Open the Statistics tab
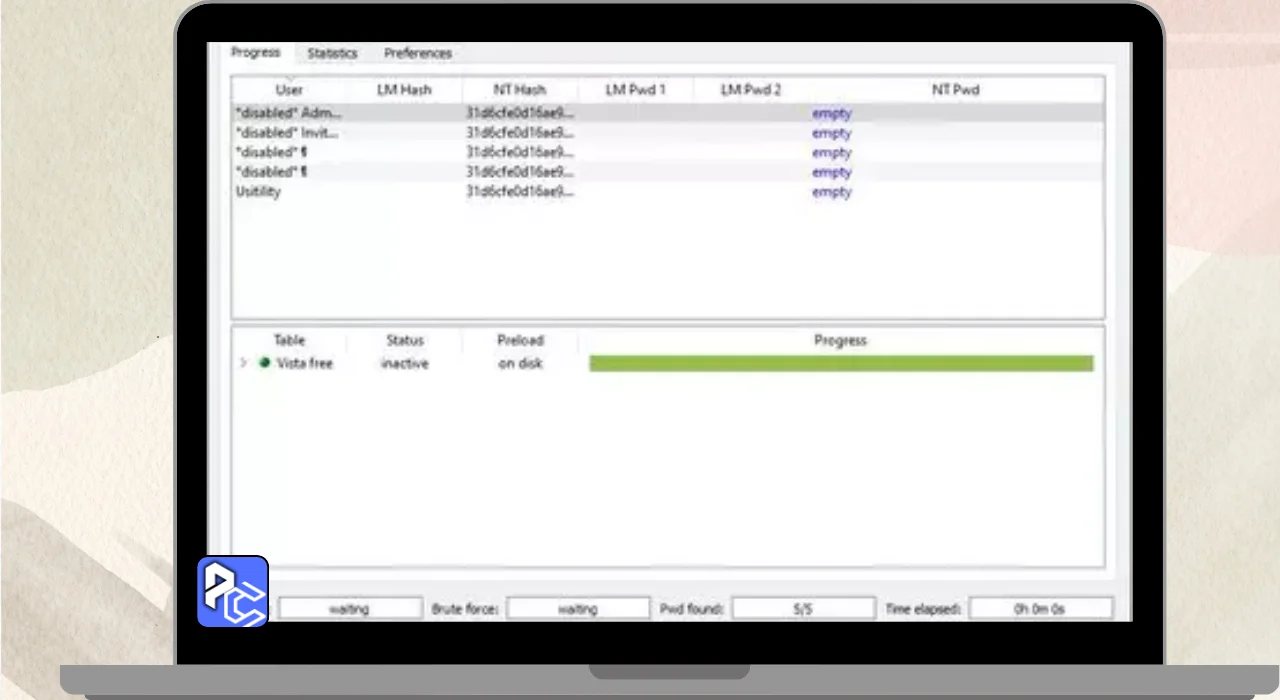 coord(332,54)
